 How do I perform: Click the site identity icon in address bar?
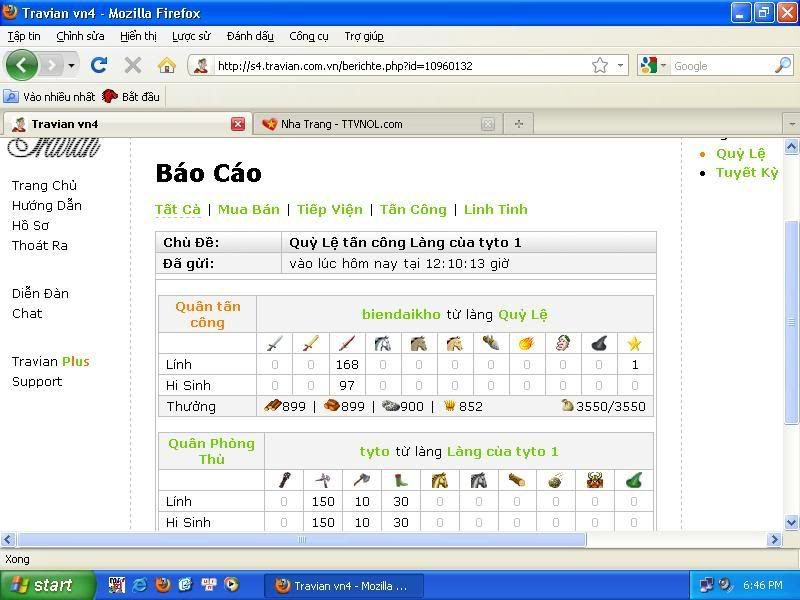(x=201, y=65)
